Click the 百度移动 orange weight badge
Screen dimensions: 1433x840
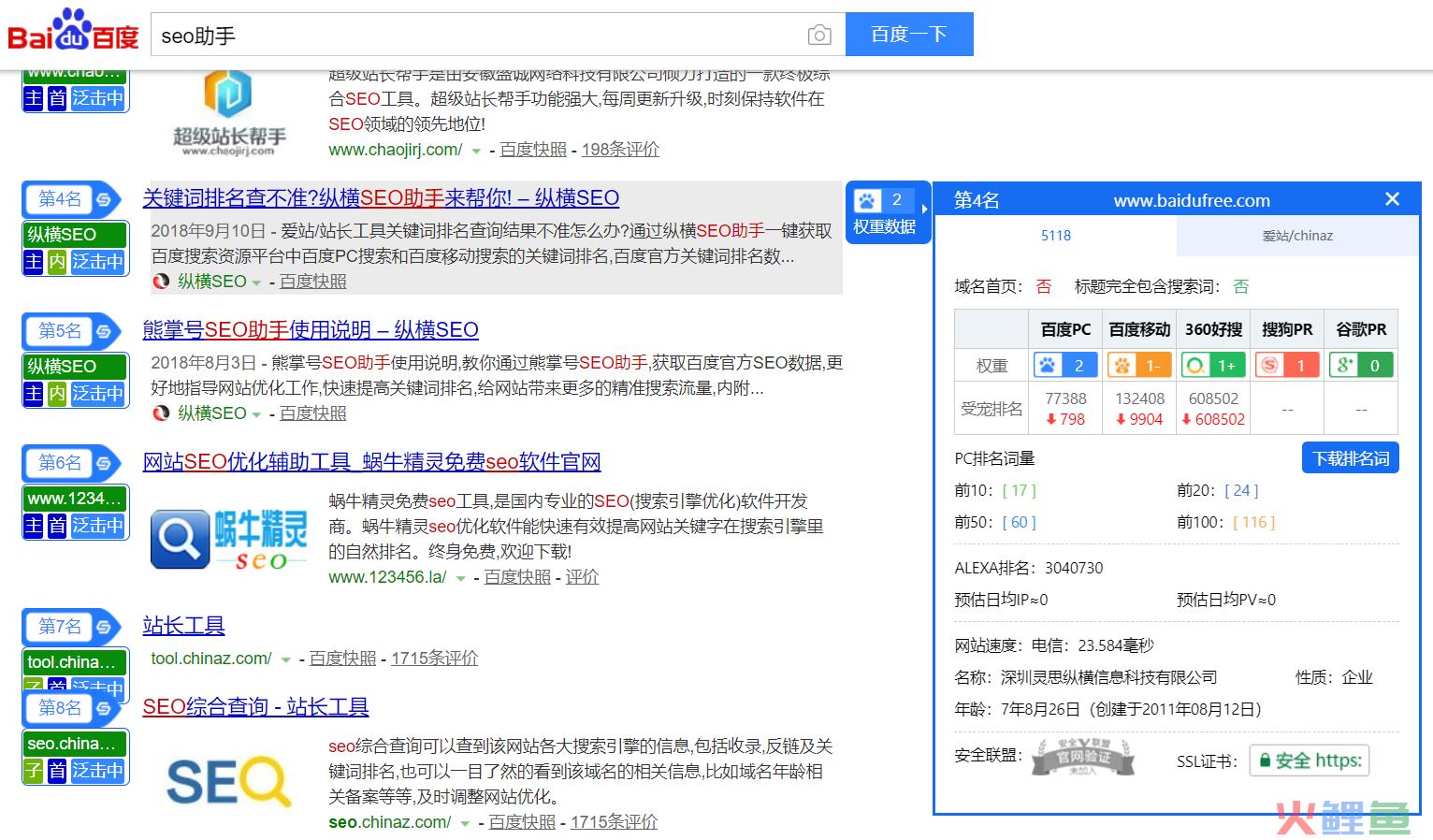(1139, 366)
